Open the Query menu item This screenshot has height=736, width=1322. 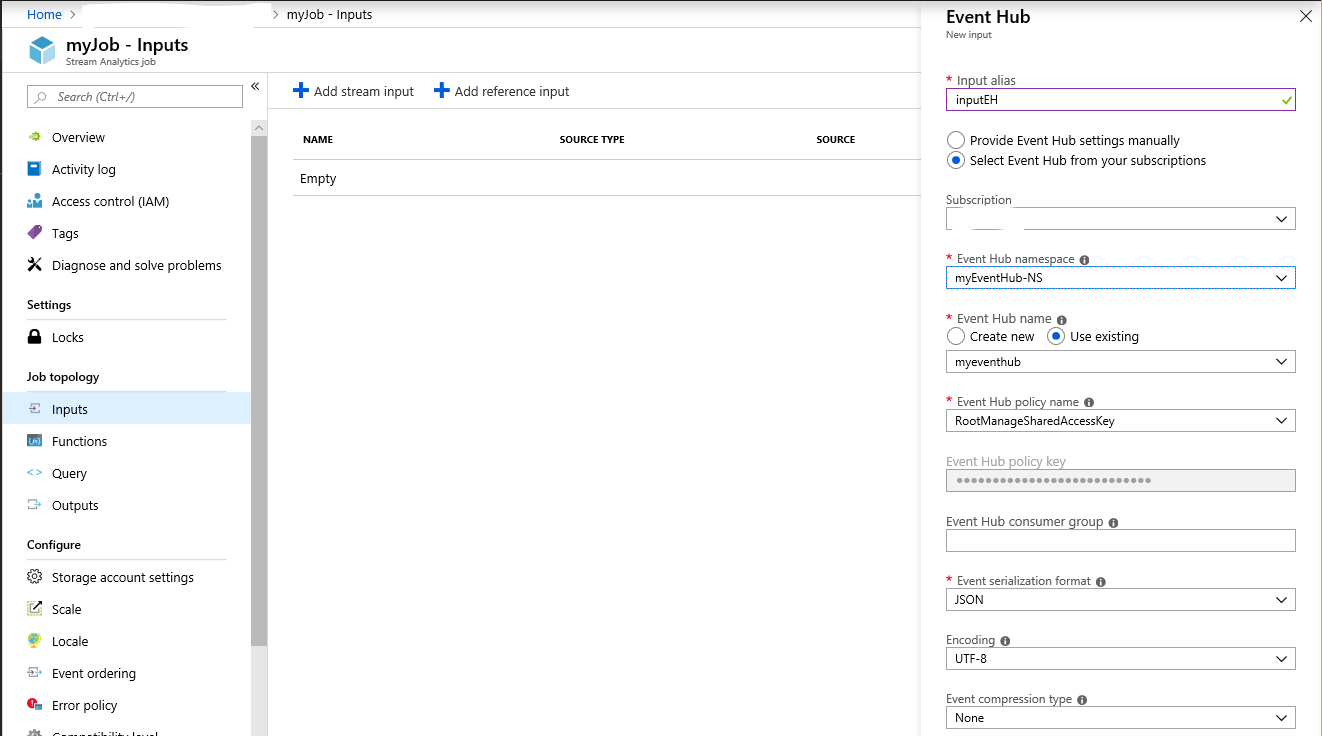click(69, 473)
